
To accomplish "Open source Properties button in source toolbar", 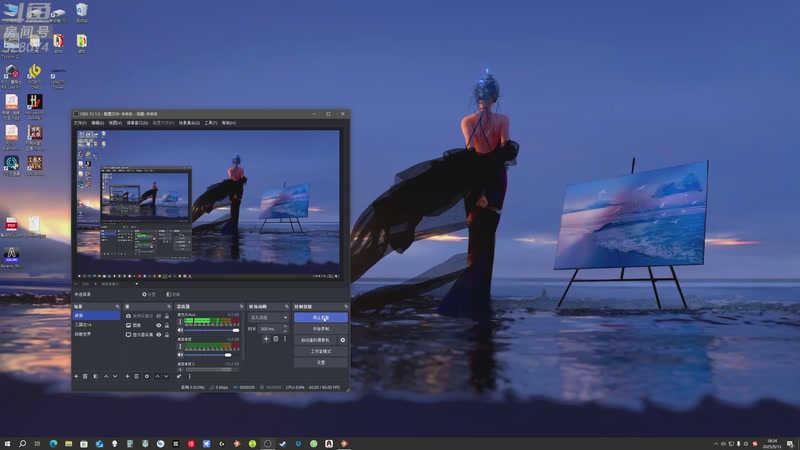I will tap(148, 294).
